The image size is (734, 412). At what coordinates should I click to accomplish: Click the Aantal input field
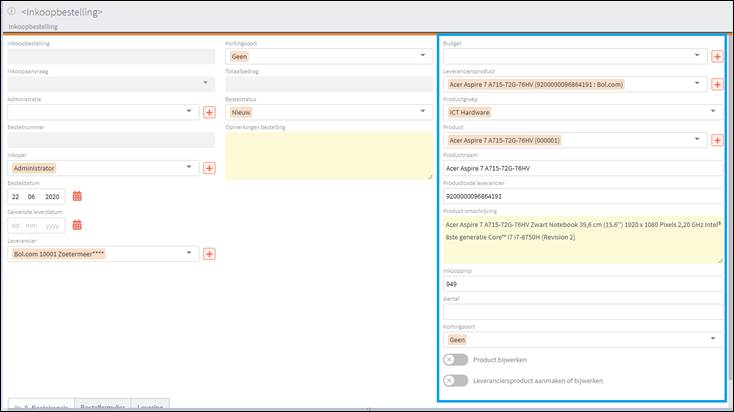pyautogui.click(x=582, y=312)
